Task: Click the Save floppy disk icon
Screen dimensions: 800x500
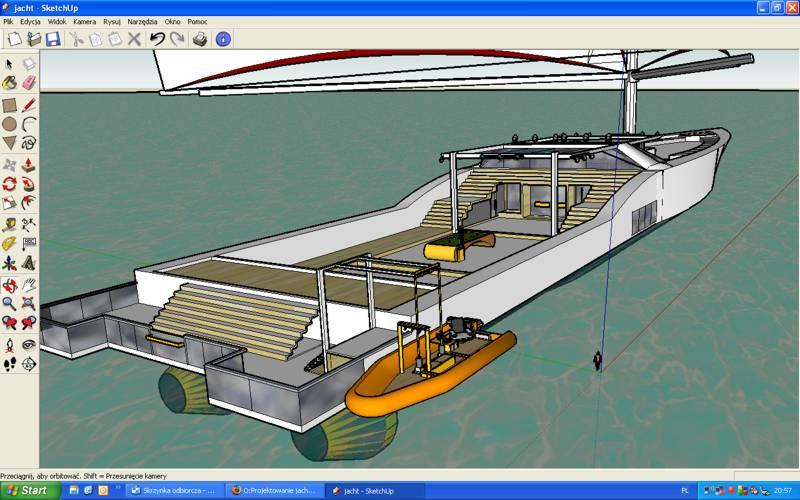Action: (x=52, y=39)
